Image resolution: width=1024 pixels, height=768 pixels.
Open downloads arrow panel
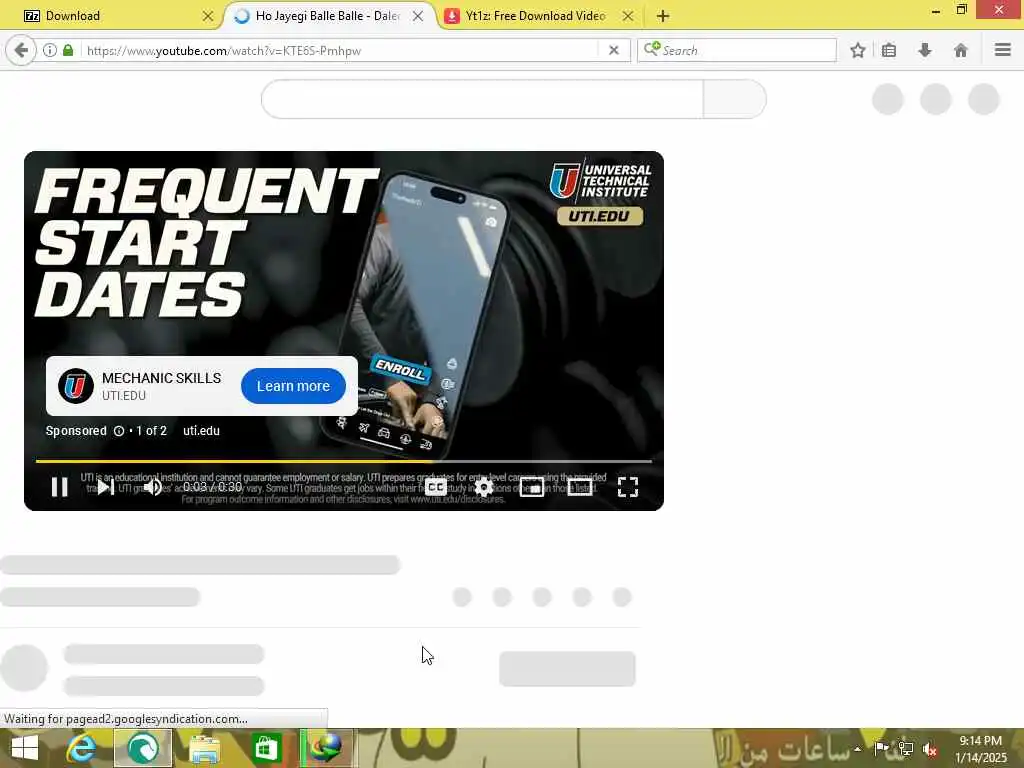coord(925,50)
